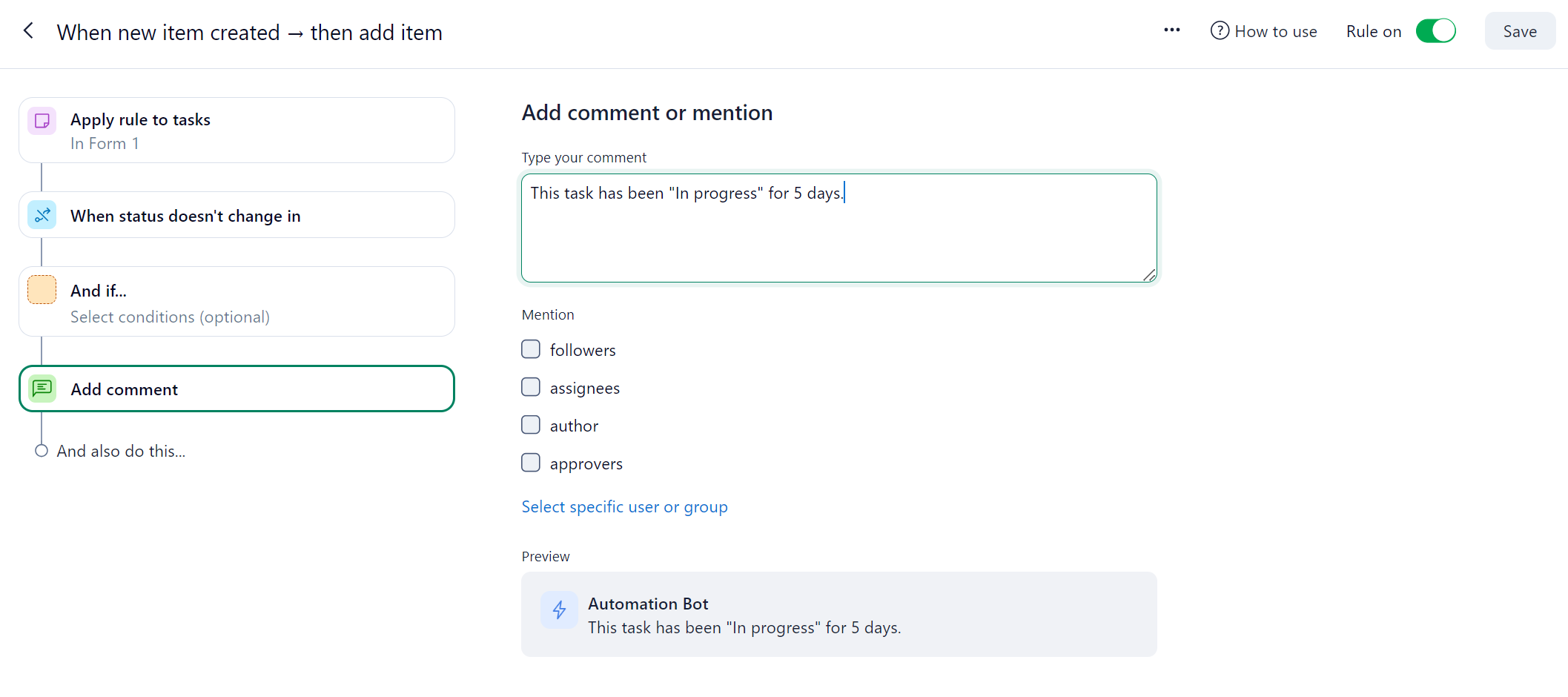
Task: Turn off the Rule on toggle
Action: (1435, 31)
